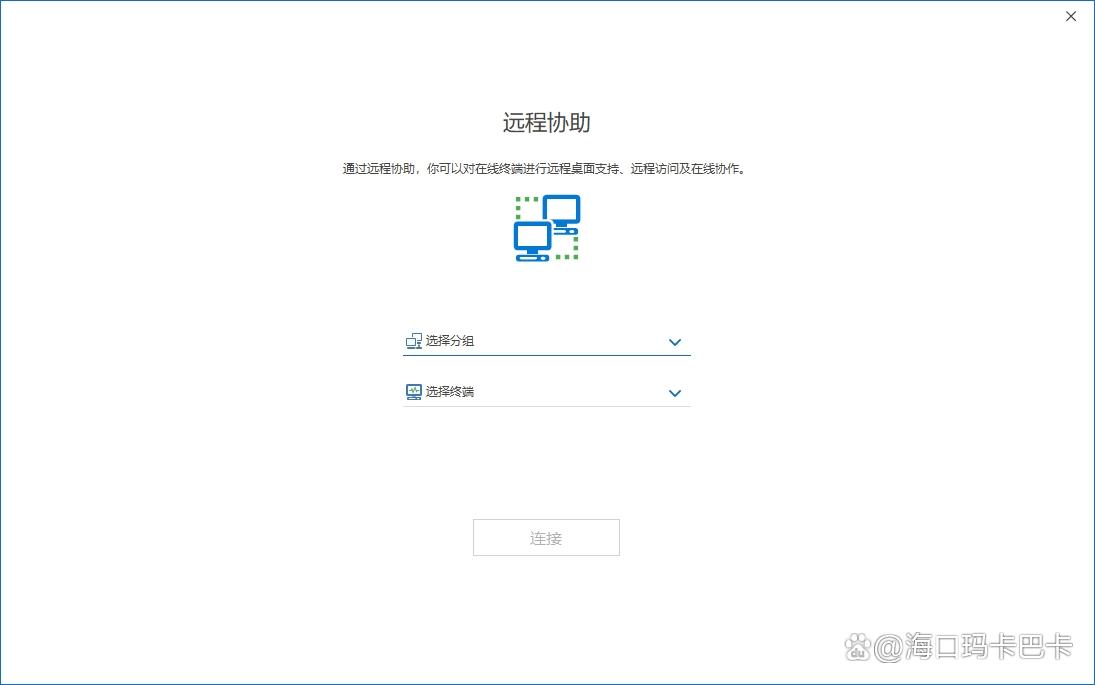
Task: Click the grayed-out 连接 connect button
Action: [546, 537]
